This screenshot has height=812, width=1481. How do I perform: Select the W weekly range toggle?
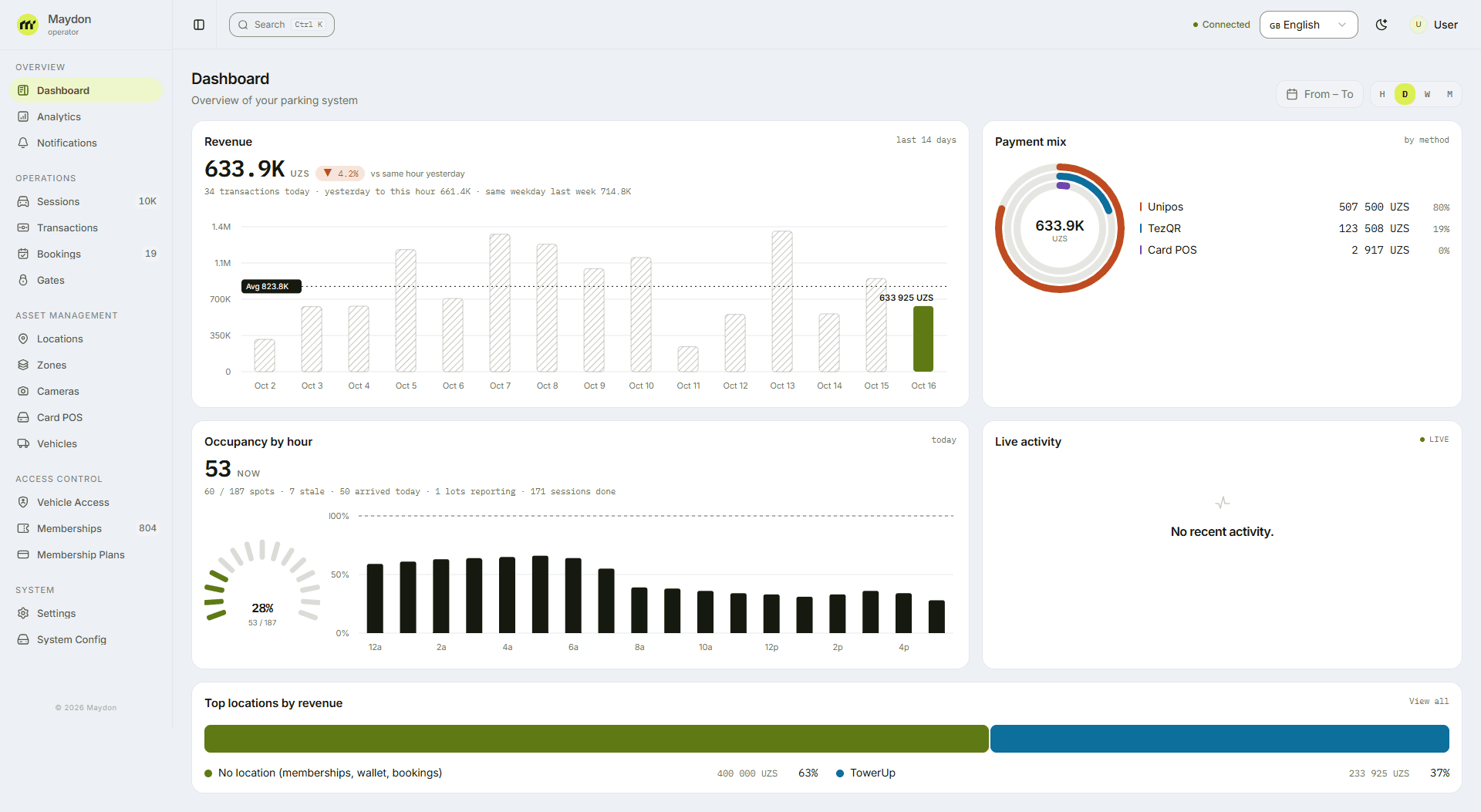click(1427, 94)
